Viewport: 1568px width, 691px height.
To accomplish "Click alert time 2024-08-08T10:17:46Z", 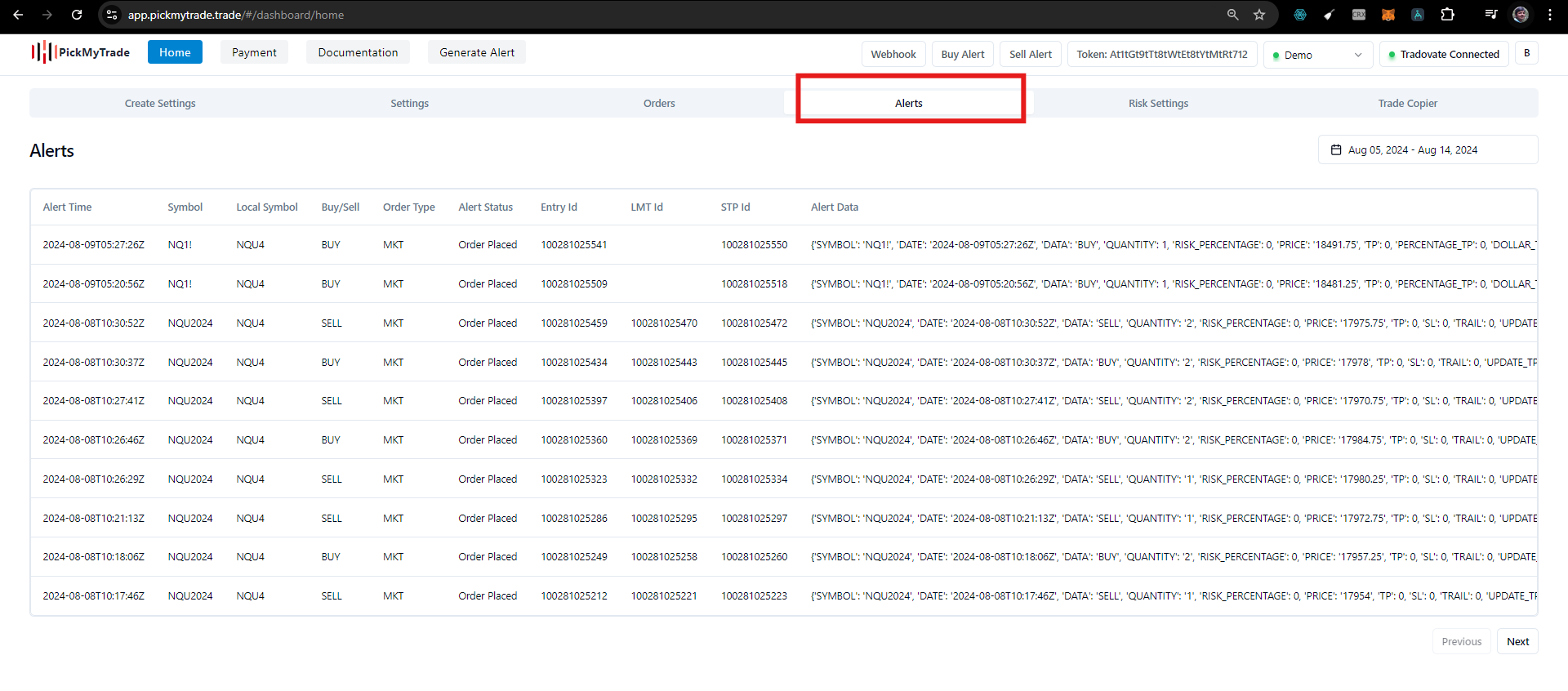I will pos(93,595).
